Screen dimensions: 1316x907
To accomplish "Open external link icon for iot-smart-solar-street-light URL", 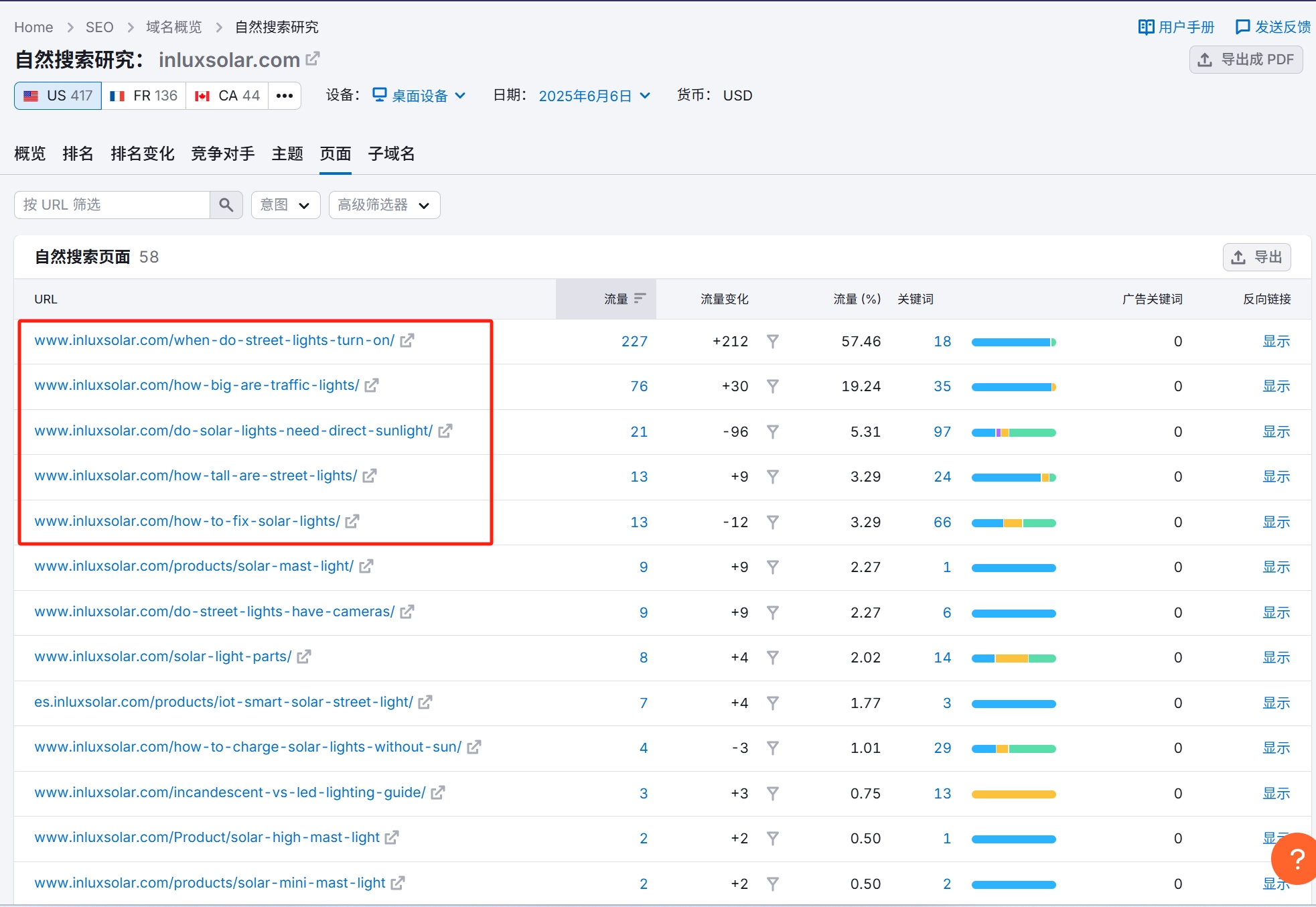I will click(x=425, y=703).
